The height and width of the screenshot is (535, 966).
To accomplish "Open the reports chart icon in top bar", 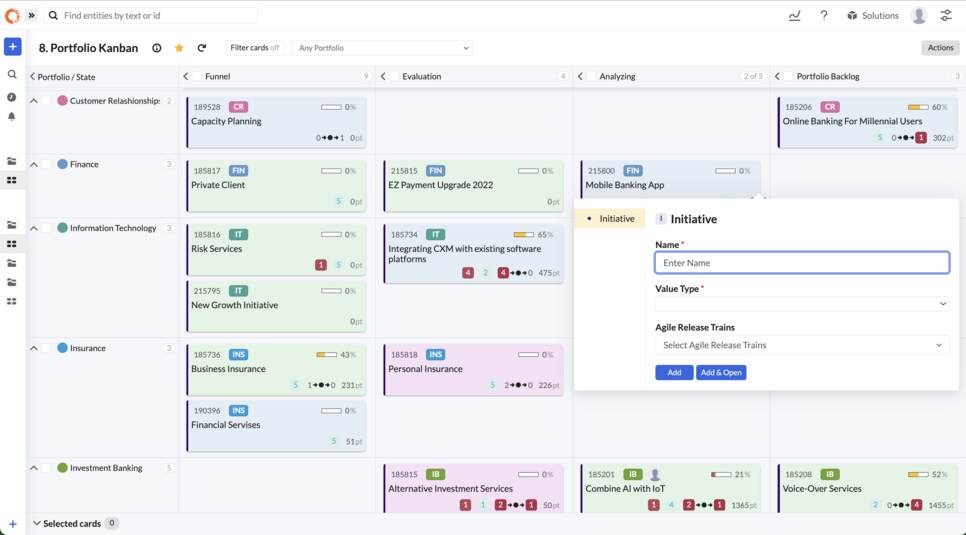I will (794, 16).
